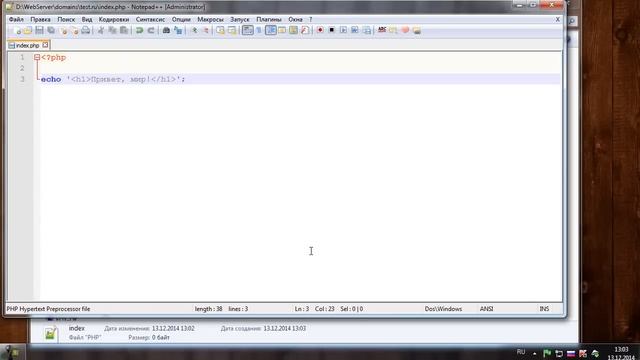Open the Правка menu
Viewport: 640px width, 360px height.
40,19
